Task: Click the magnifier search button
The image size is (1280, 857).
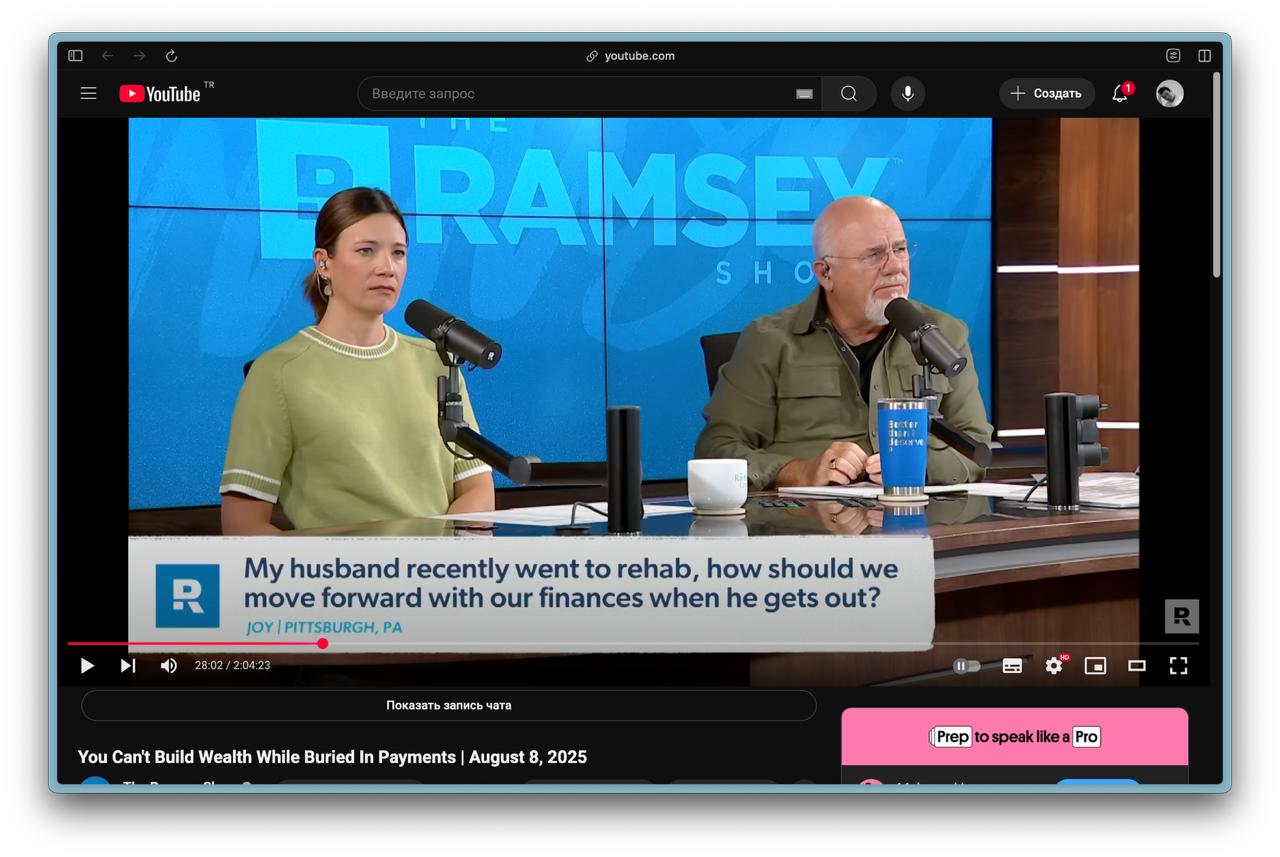Action: click(x=849, y=93)
